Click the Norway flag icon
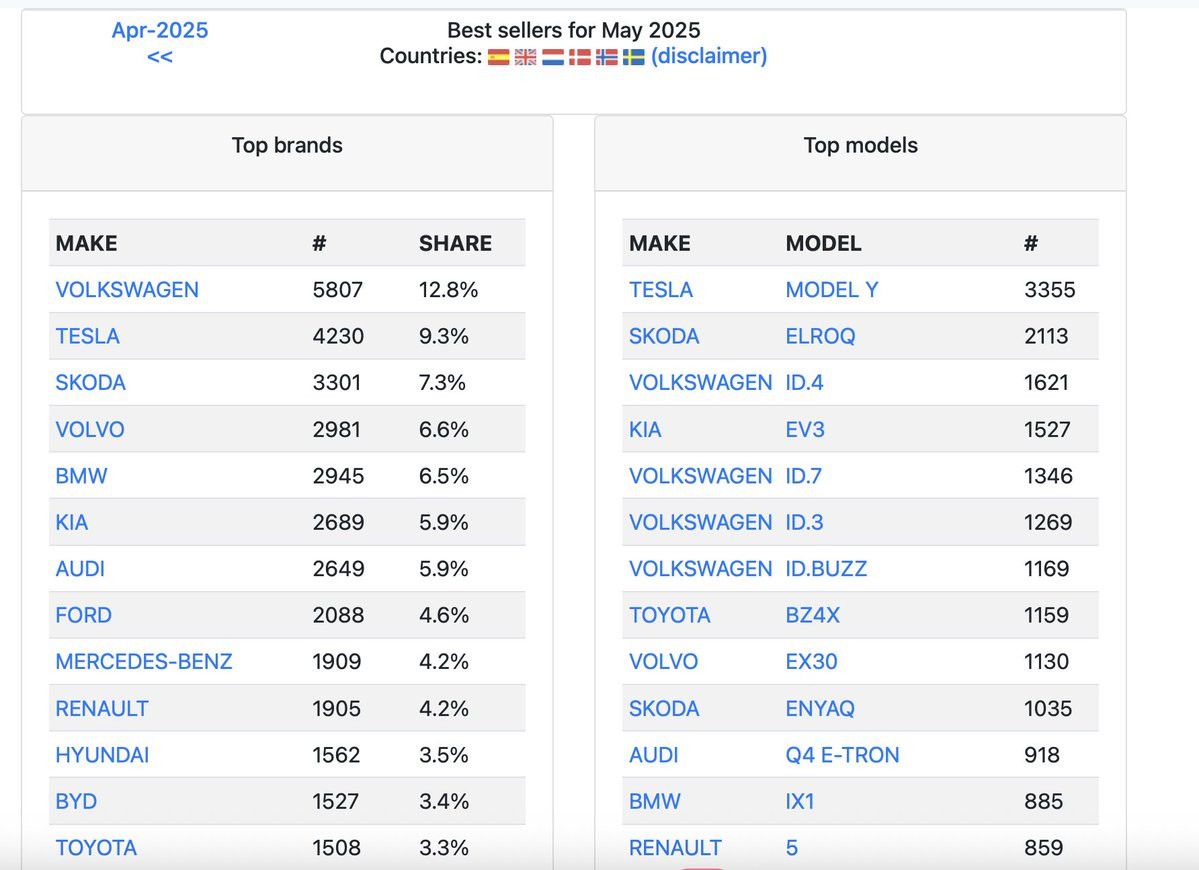The width and height of the screenshot is (1199, 870). click(x=606, y=57)
